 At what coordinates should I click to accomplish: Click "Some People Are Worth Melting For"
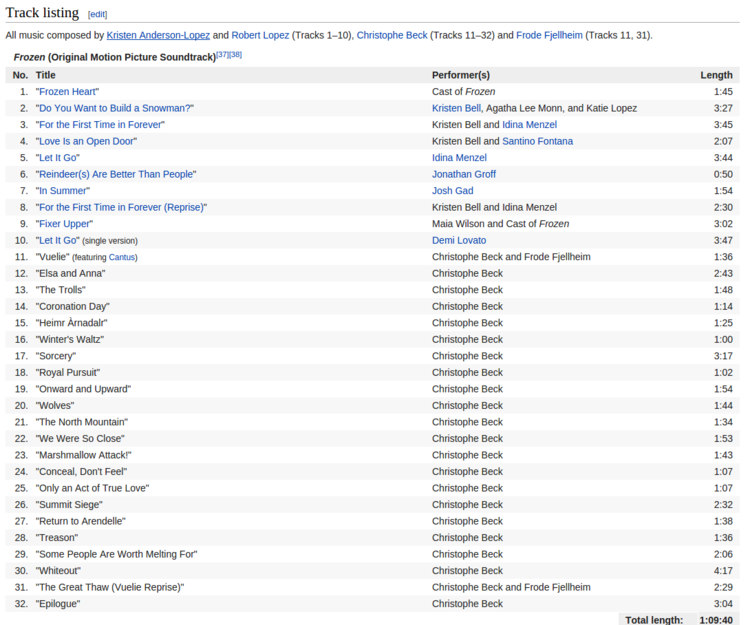[117, 554]
